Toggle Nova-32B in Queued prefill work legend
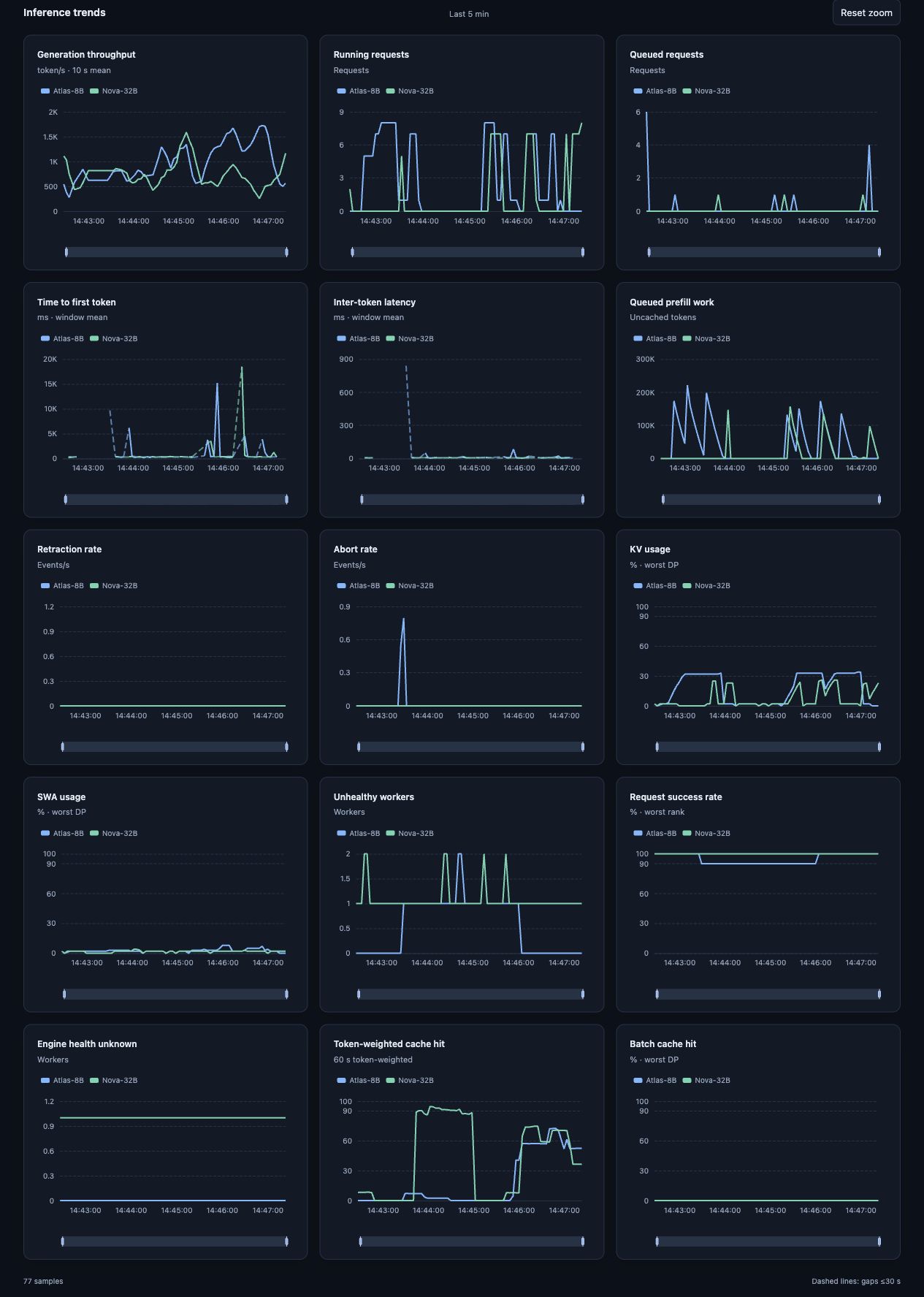Image resolution: width=924 pixels, height=1297 pixels. 706,339
